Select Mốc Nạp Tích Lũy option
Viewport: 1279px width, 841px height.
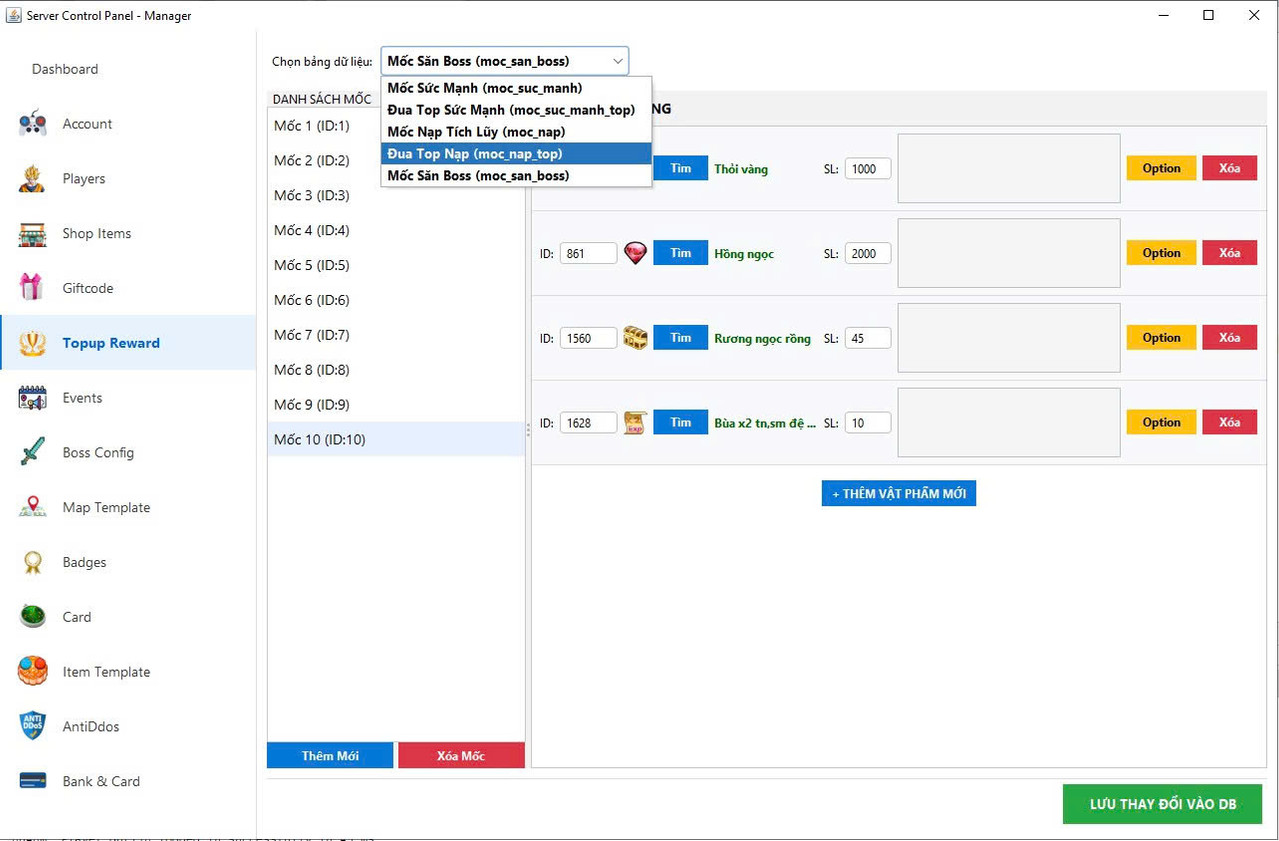point(516,132)
